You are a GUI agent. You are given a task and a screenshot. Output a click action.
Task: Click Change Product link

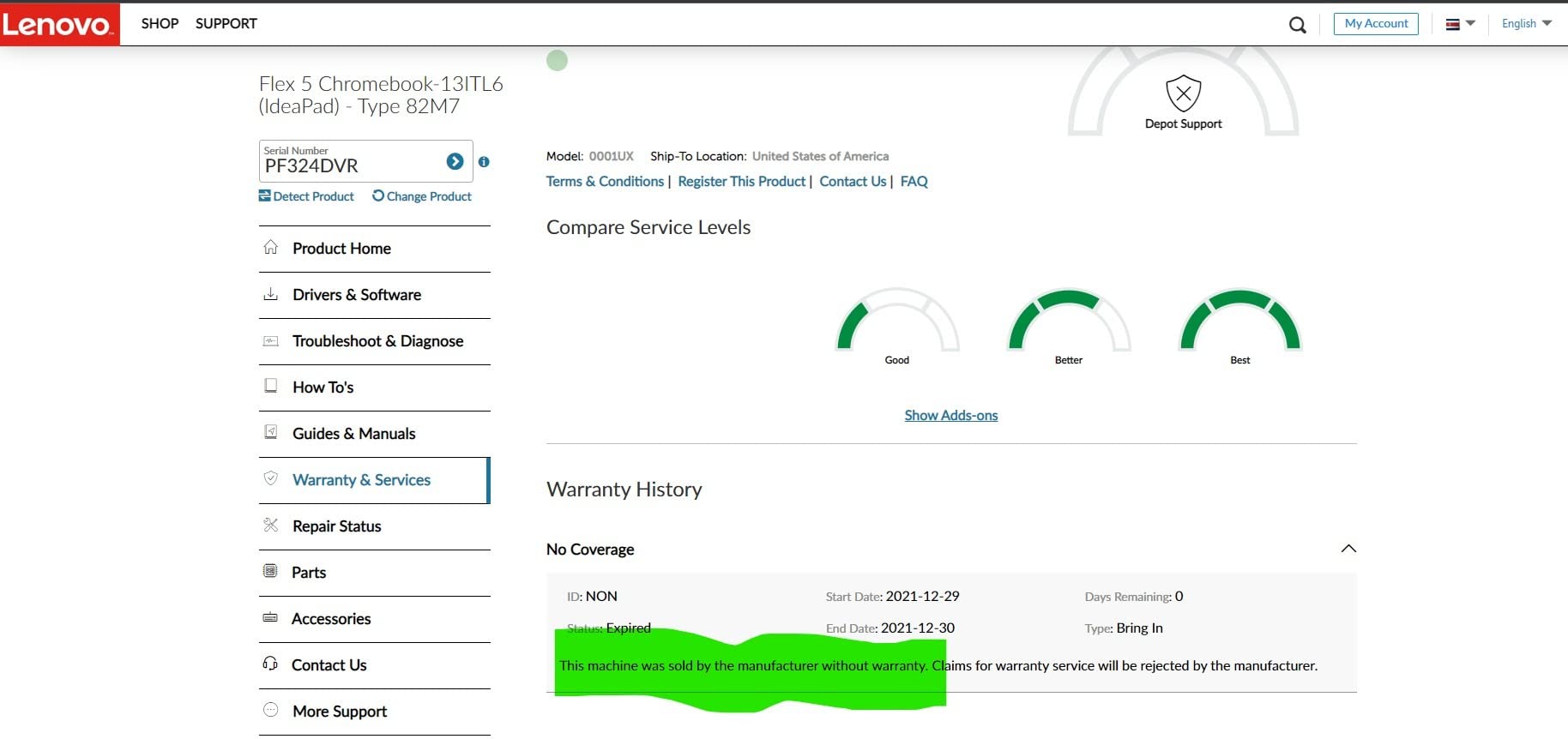[422, 196]
